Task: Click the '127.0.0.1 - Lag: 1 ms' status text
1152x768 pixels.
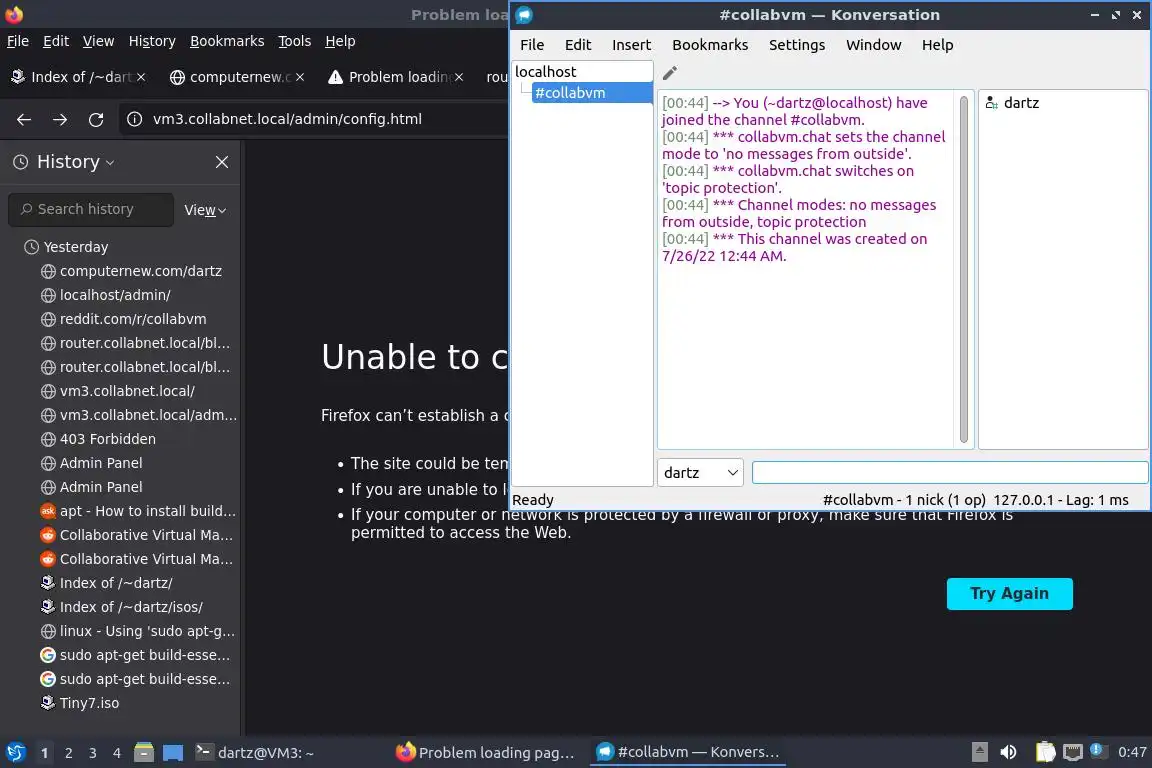Action: [1060, 500]
